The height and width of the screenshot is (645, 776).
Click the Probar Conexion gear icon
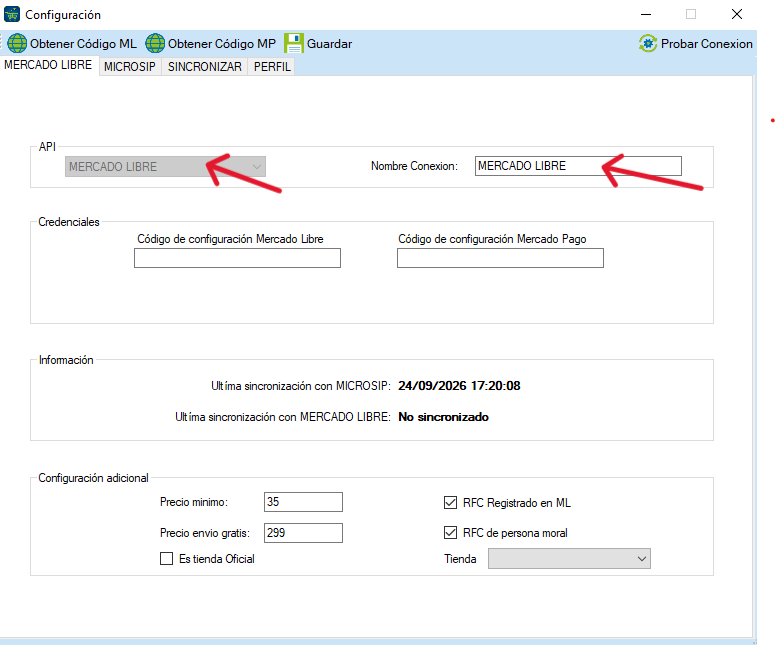648,44
